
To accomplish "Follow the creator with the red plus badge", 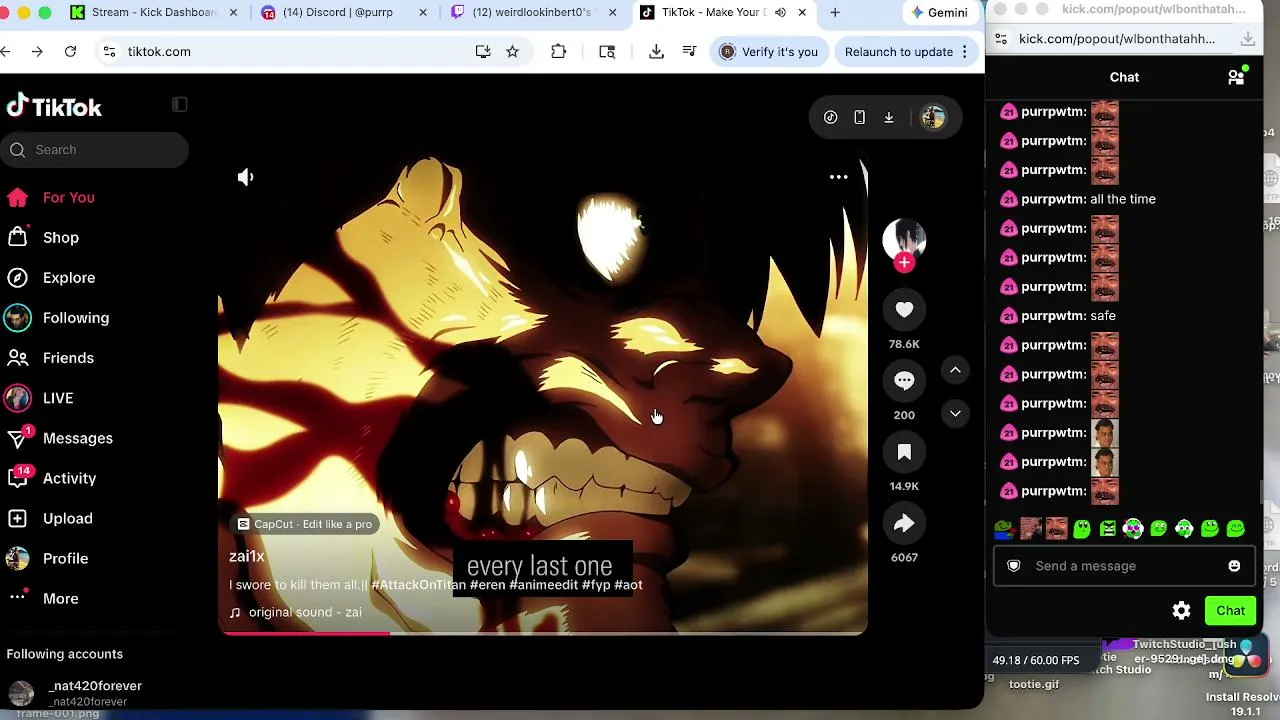I will (x=904, y=263).
